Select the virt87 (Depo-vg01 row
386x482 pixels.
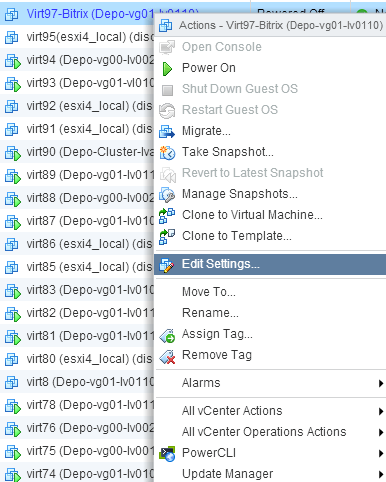point(77,221)
